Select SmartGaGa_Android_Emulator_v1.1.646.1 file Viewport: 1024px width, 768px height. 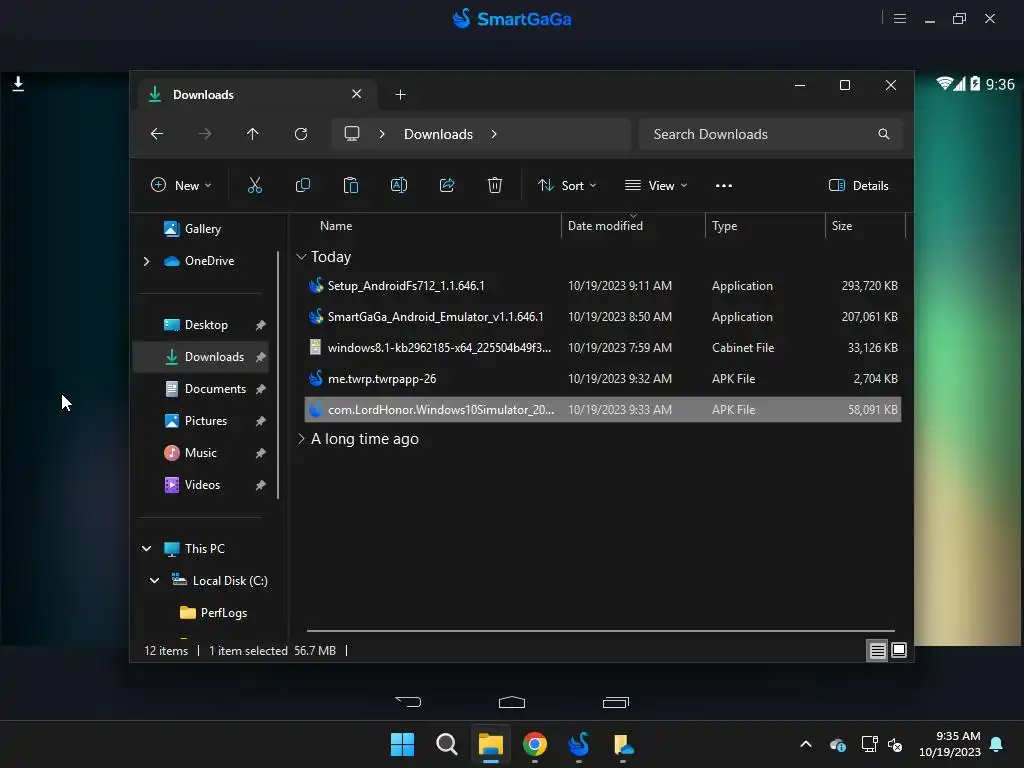(603, 317)
